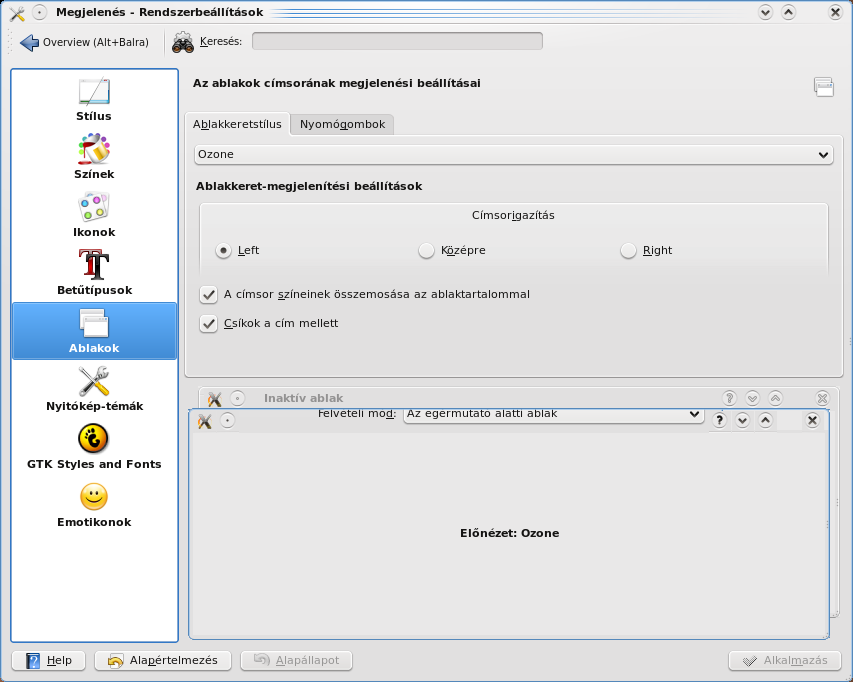Click the Help button
853x682 pixels.
pyautogui.click(x=49, y=660)
